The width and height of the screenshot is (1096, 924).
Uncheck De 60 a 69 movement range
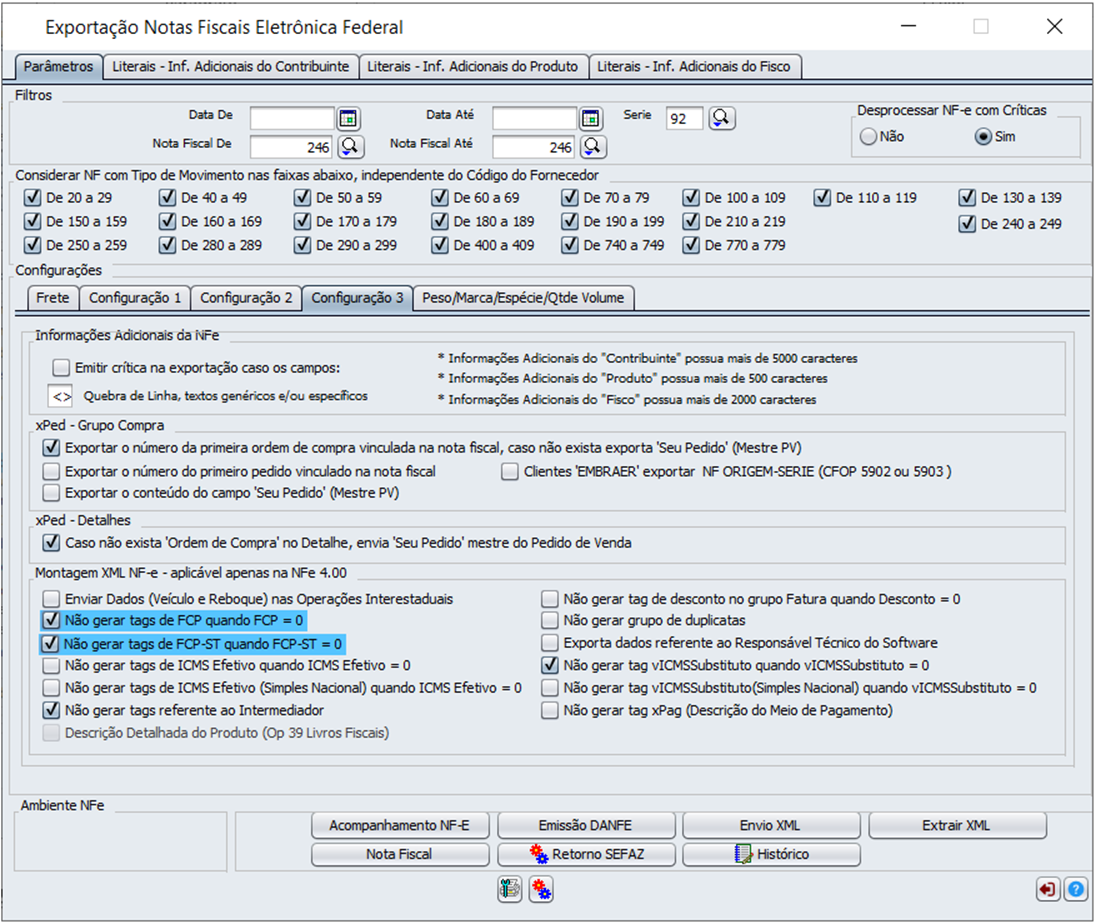click(x=440, y=198)
